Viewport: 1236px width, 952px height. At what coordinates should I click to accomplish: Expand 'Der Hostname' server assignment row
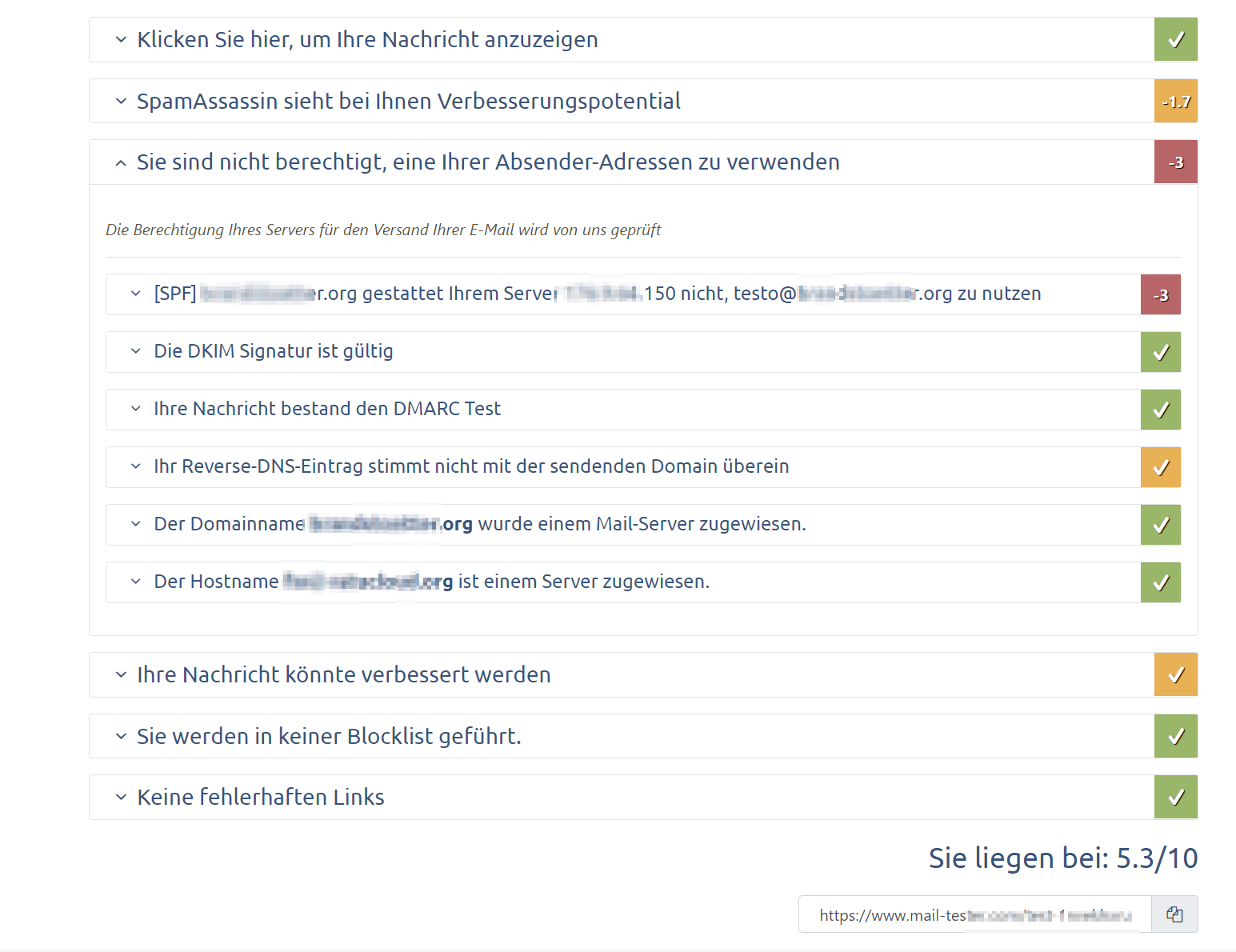coord(431,582)
